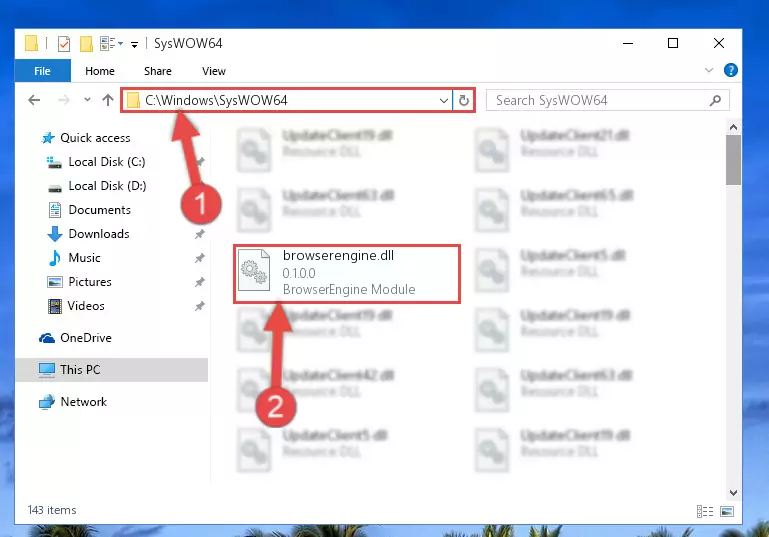Screen dimensions: 769x537
Task: Click the folder icon in the address bar
Action: (x=133, y=101)
